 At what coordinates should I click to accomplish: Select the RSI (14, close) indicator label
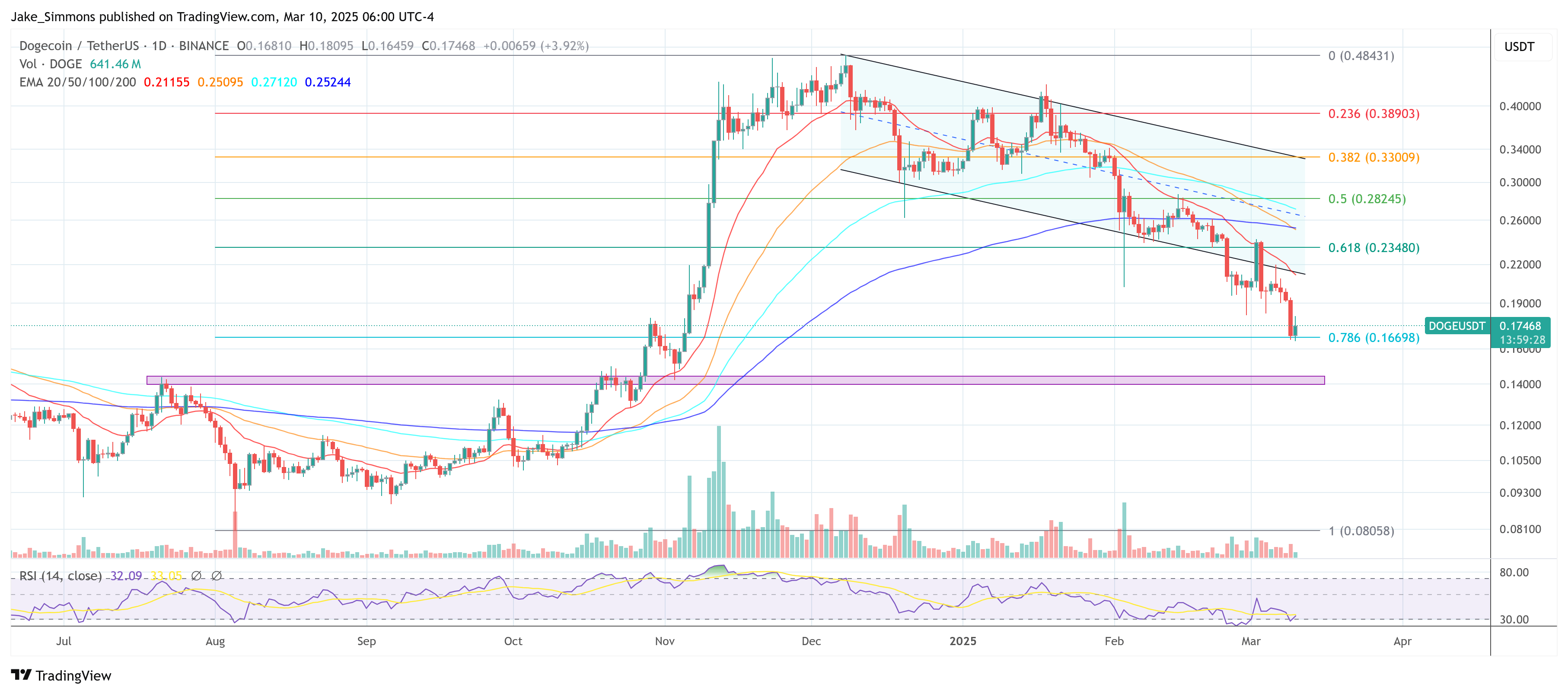60,576
